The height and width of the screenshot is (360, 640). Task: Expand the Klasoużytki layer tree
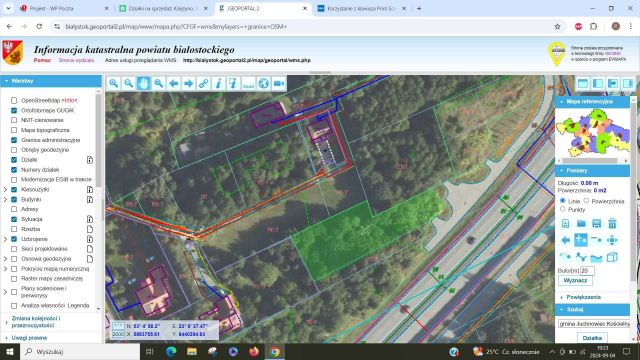pos(5,189)
